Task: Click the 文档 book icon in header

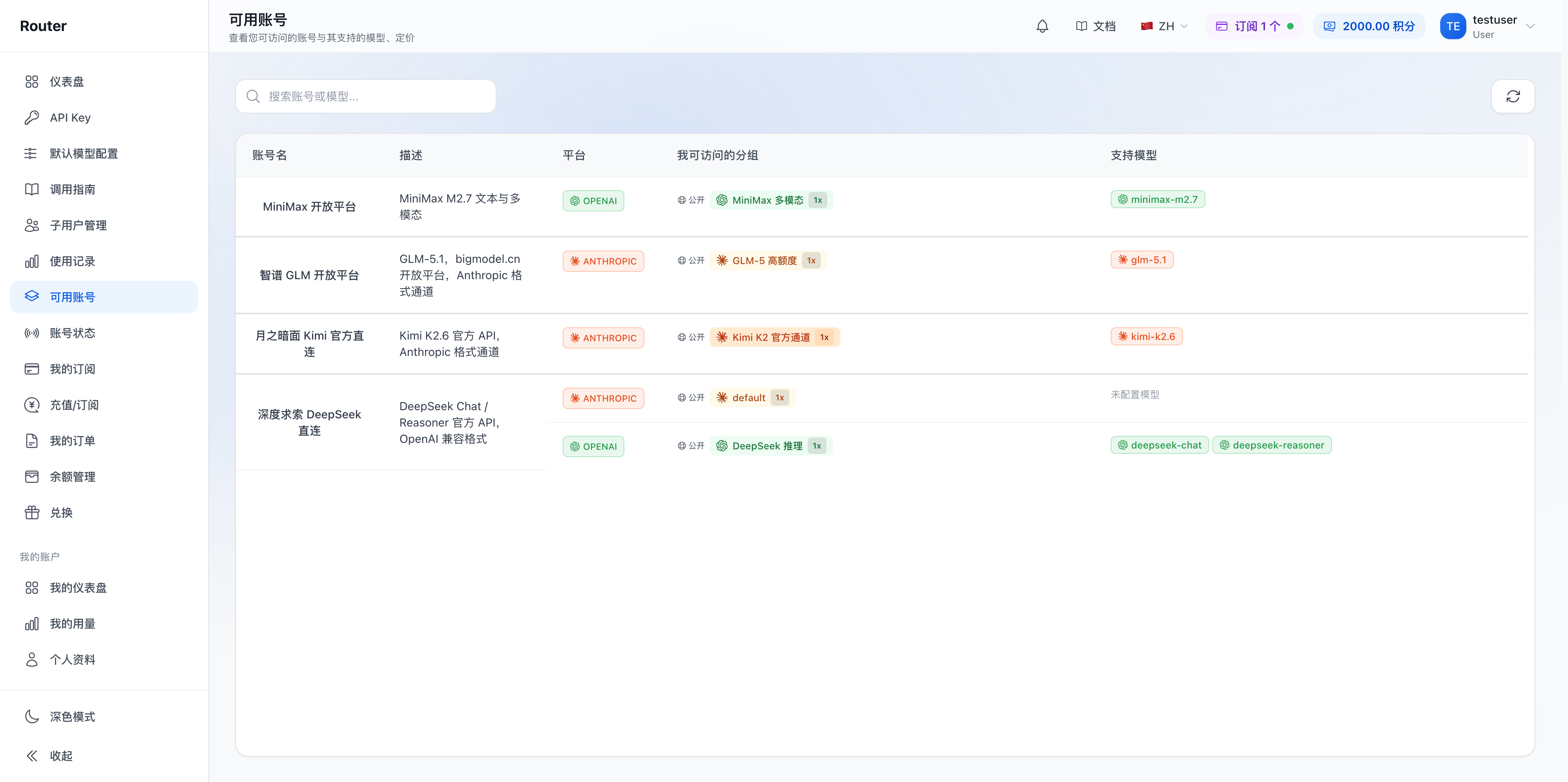Action: [x=1081, y=26]
